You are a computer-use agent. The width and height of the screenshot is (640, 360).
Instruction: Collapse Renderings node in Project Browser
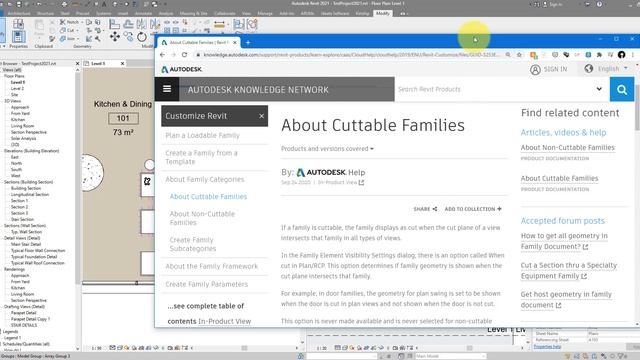(x=14, y=269)
